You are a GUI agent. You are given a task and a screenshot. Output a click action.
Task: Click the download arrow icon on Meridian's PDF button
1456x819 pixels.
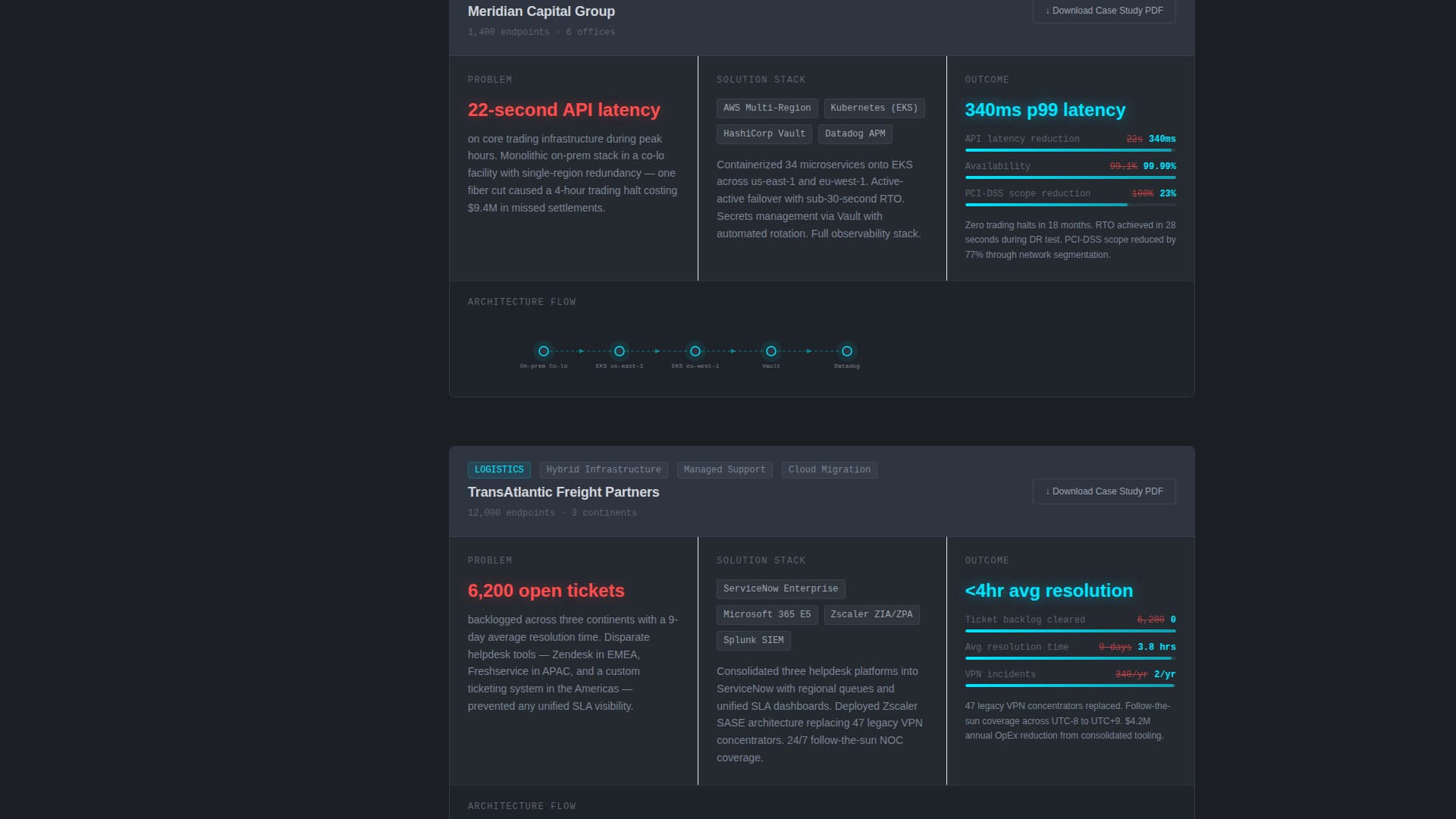(x=1047, y=11)
